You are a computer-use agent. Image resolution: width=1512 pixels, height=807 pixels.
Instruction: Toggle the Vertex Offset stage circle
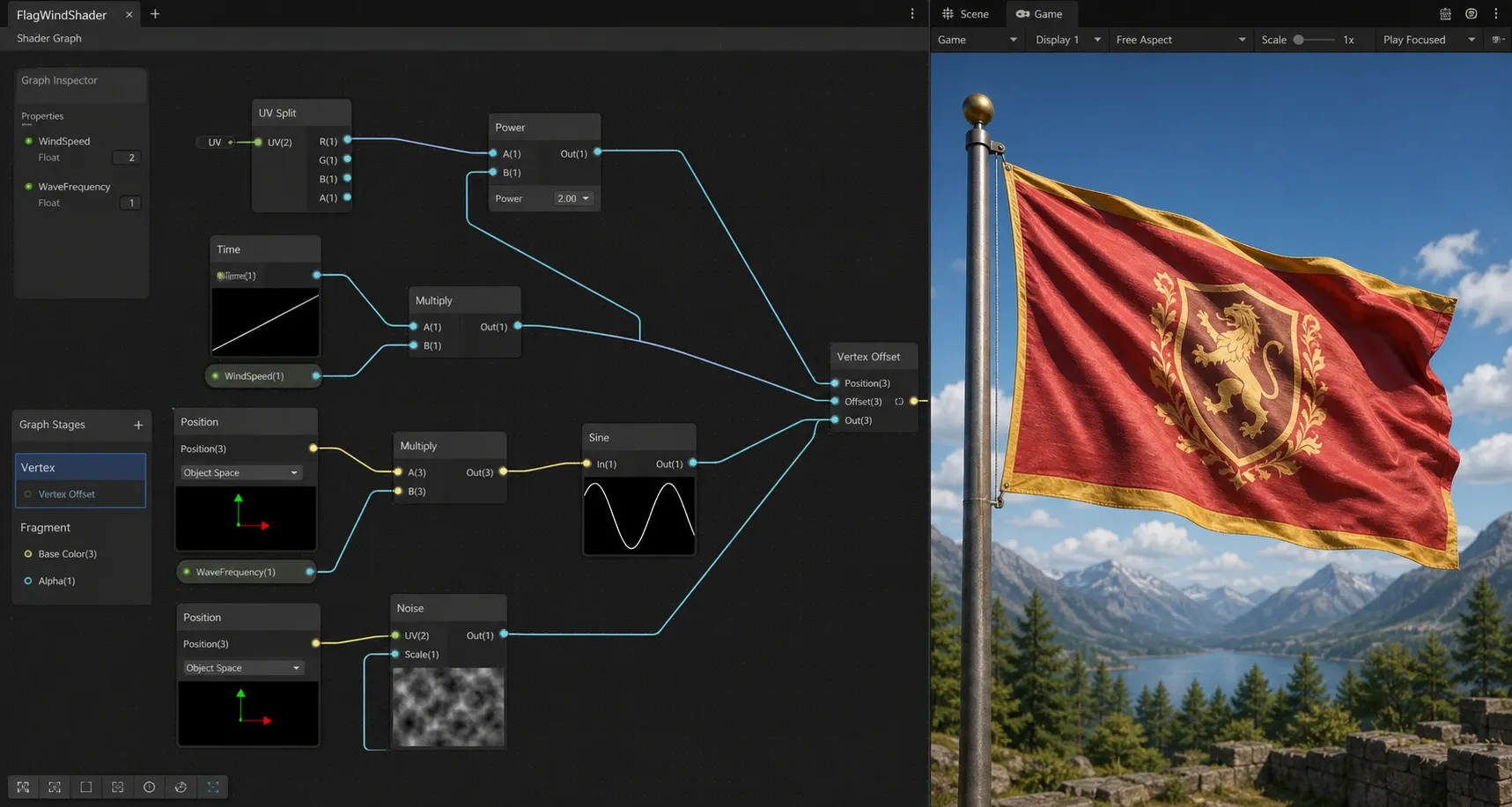tap(28, 494)
